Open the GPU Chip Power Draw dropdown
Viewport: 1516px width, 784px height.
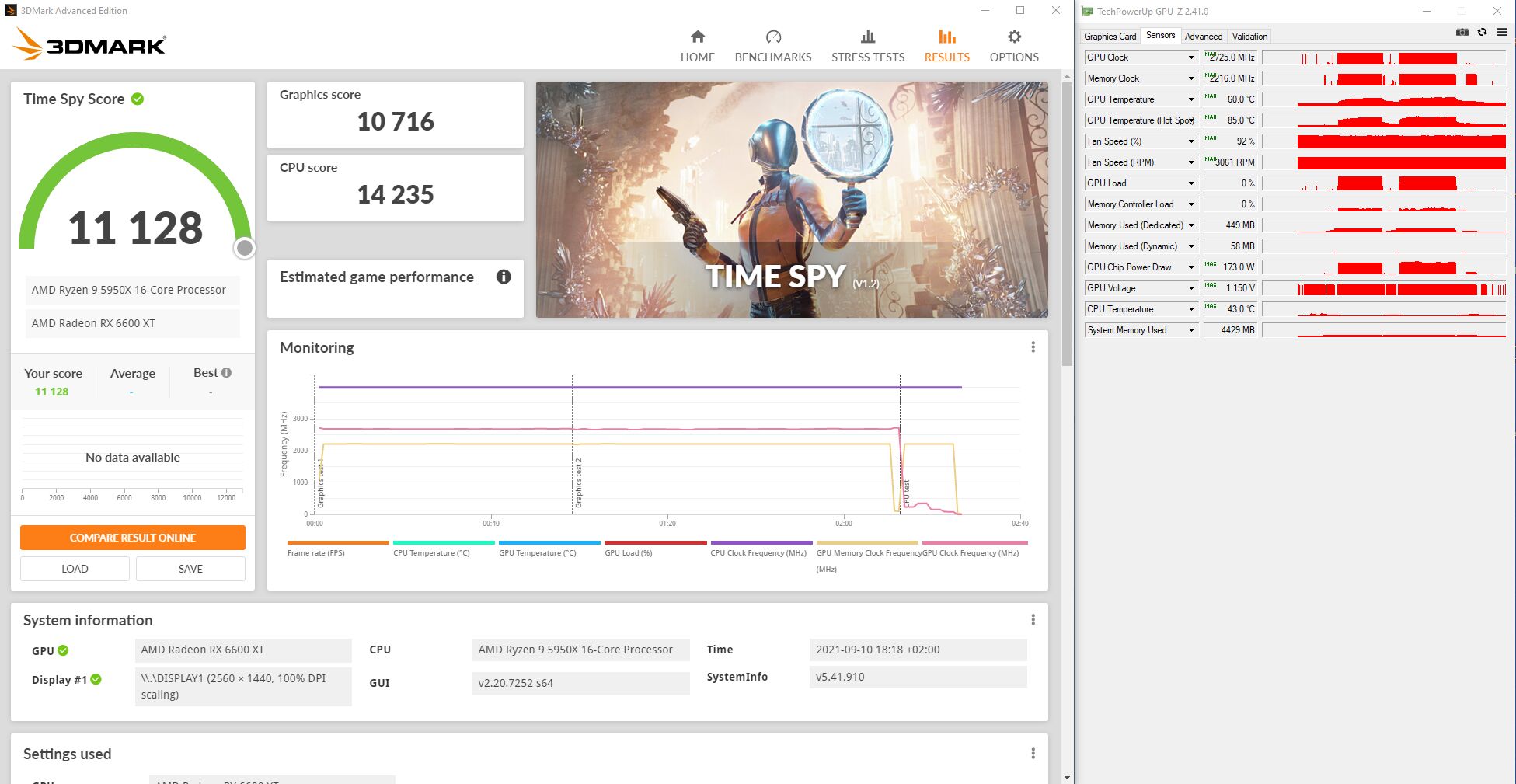[x=1190, y=267]
